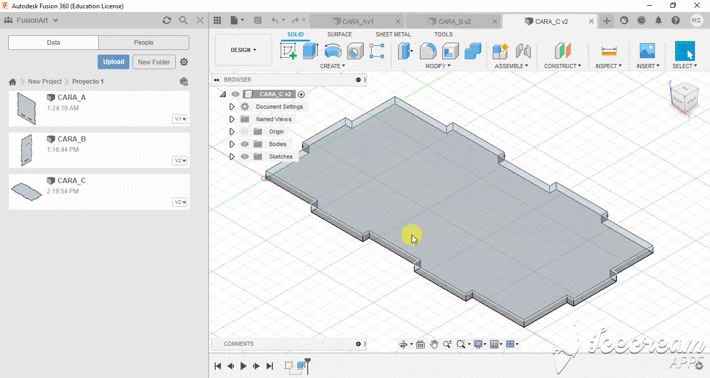
Task: Select the Create Form tool
Action: pos(377,51)
